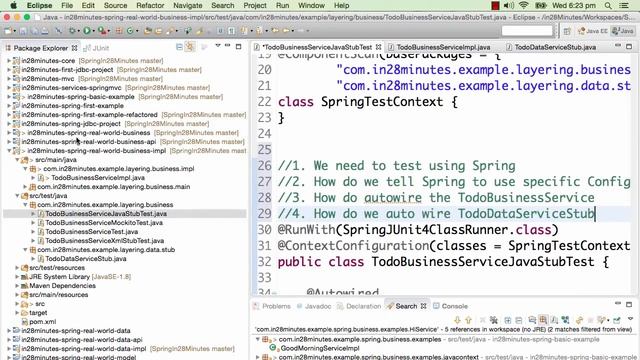This screenshot has height=360, width=640.
Task: Close the TodoBusinessServiceJavaStubTest editor tab
Action: tap(378, 47)
